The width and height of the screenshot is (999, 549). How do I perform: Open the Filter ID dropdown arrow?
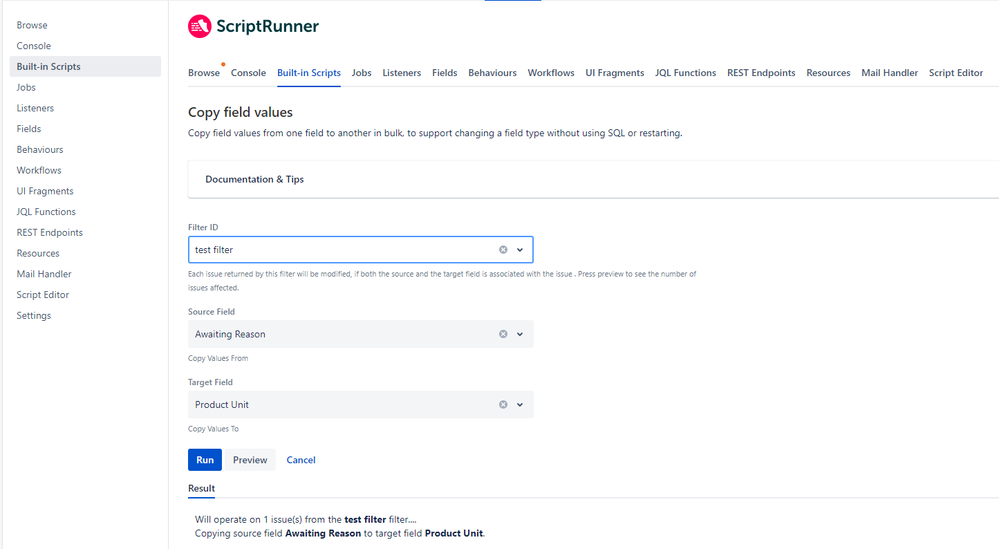[520, 250]
